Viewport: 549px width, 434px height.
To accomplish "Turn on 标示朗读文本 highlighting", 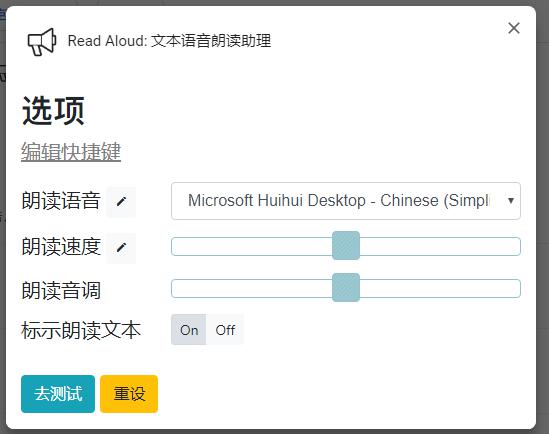I will [x=189, y=330].
